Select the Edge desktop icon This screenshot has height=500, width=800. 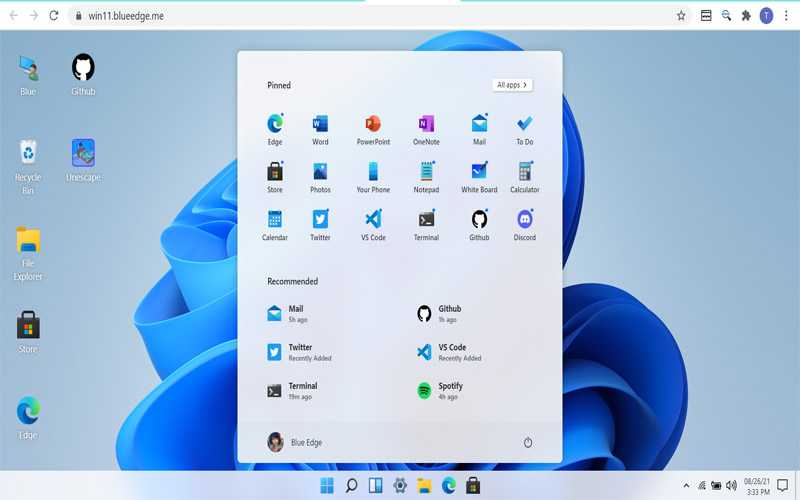(x=28, y=418)
